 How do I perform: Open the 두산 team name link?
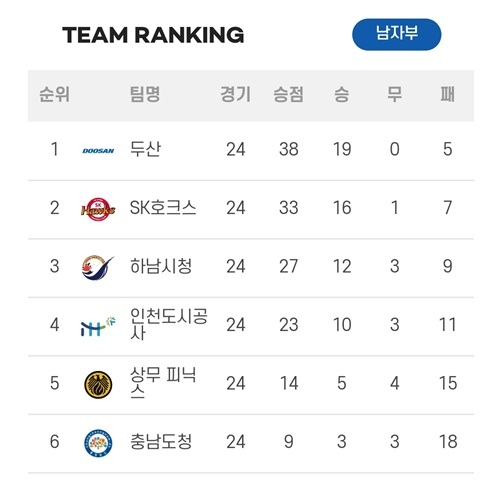coord(145,149)
